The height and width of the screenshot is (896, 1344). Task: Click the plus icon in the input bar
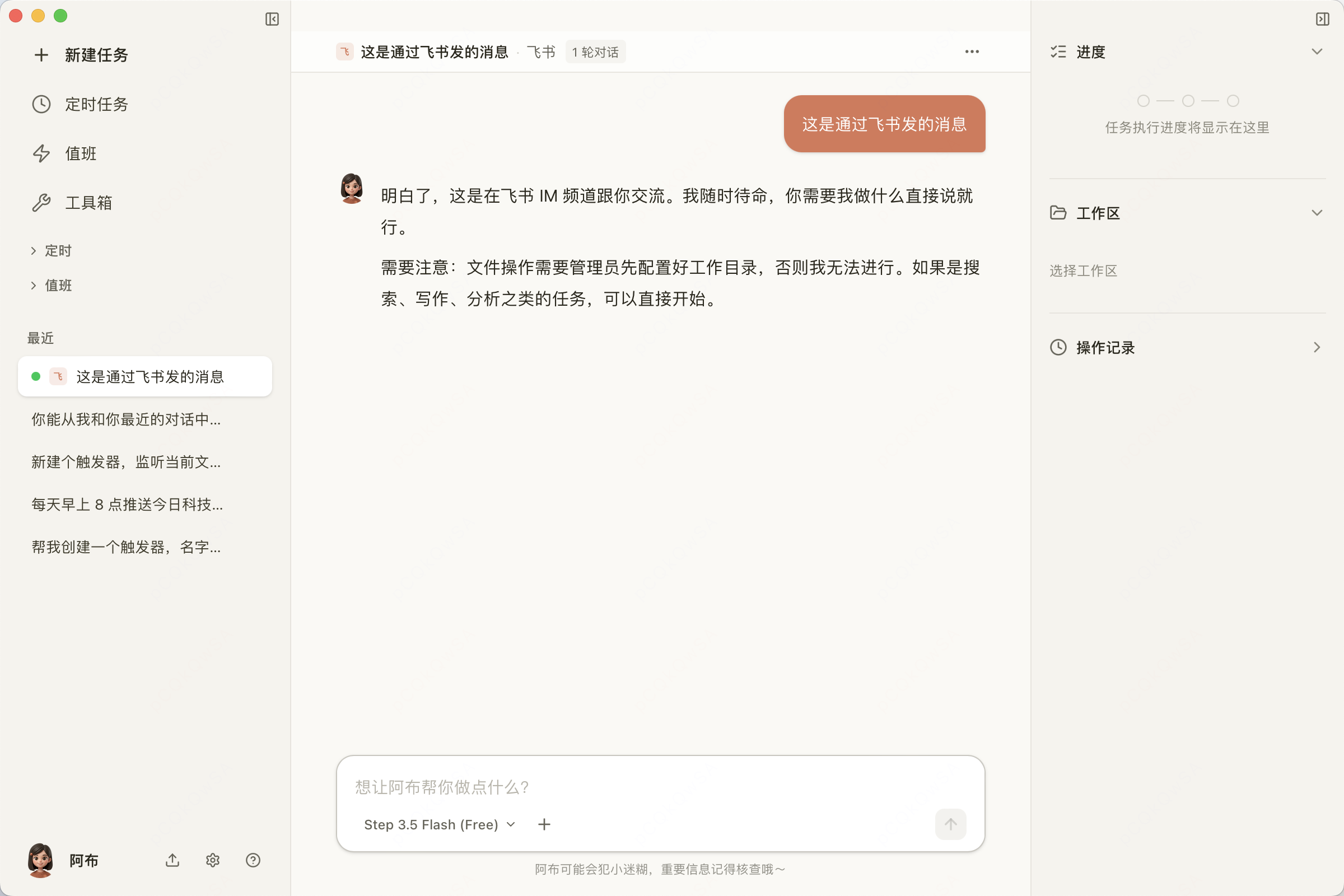(x=543, y=824)
